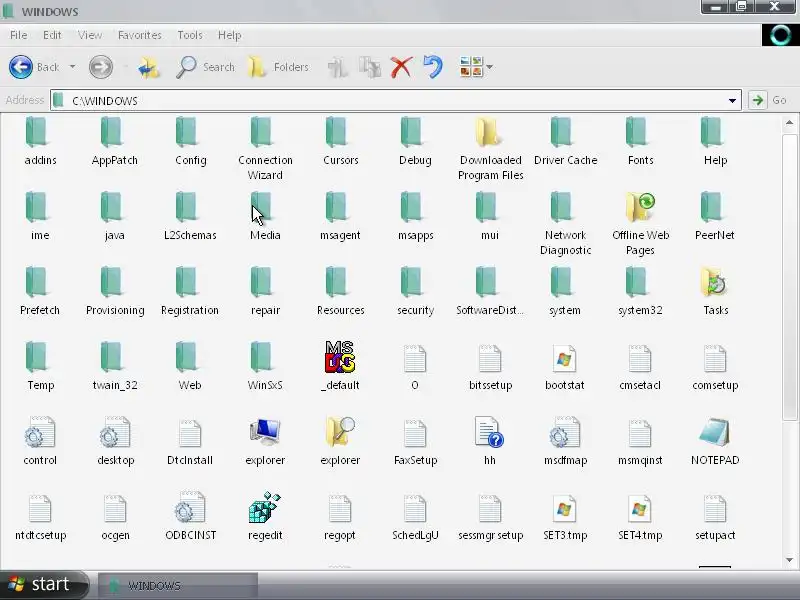Image resolution: width=800 pixels, height=600 pixels.
Task: Select the explorer folder-magnifier icon
Action: (340, 433)
